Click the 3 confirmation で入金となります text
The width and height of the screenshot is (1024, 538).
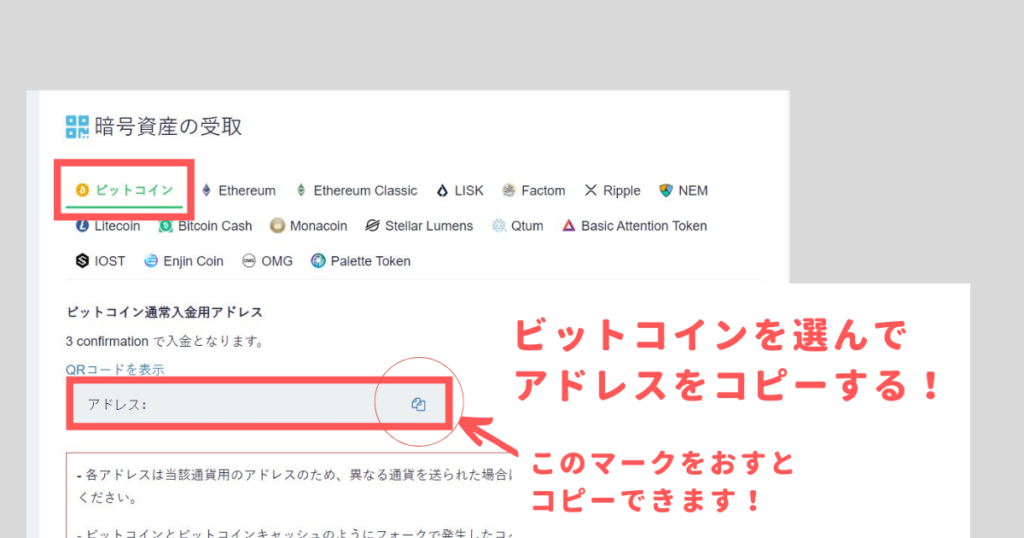tap(165, 341)
